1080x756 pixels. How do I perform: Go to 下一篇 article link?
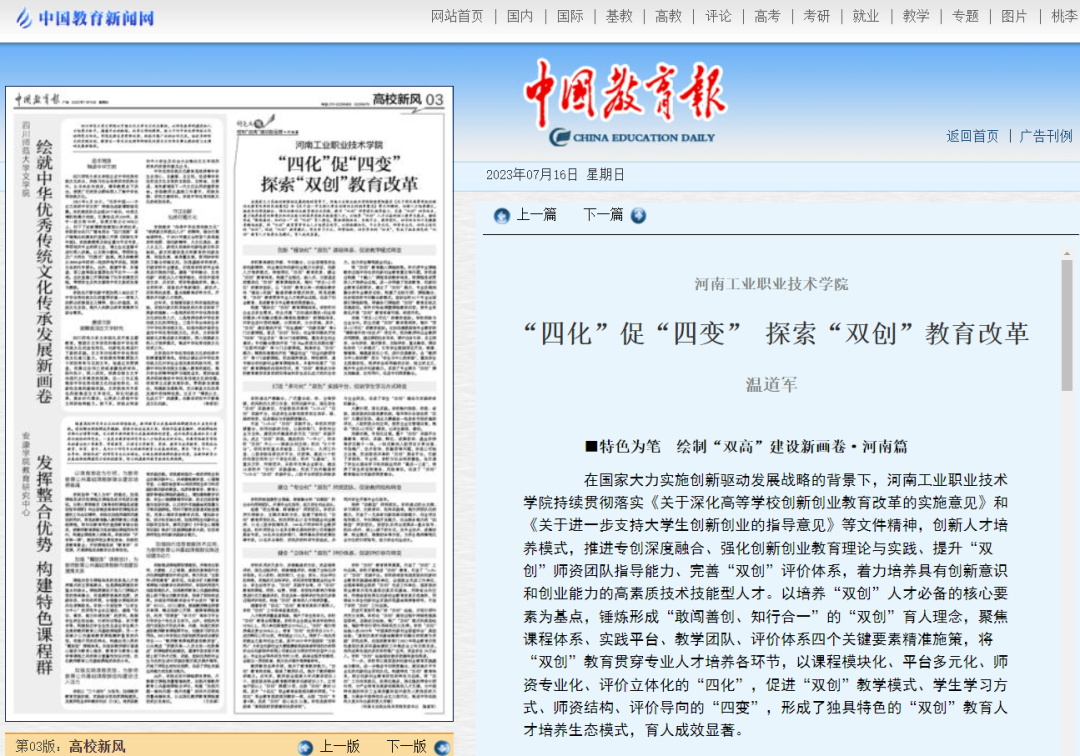603,216
